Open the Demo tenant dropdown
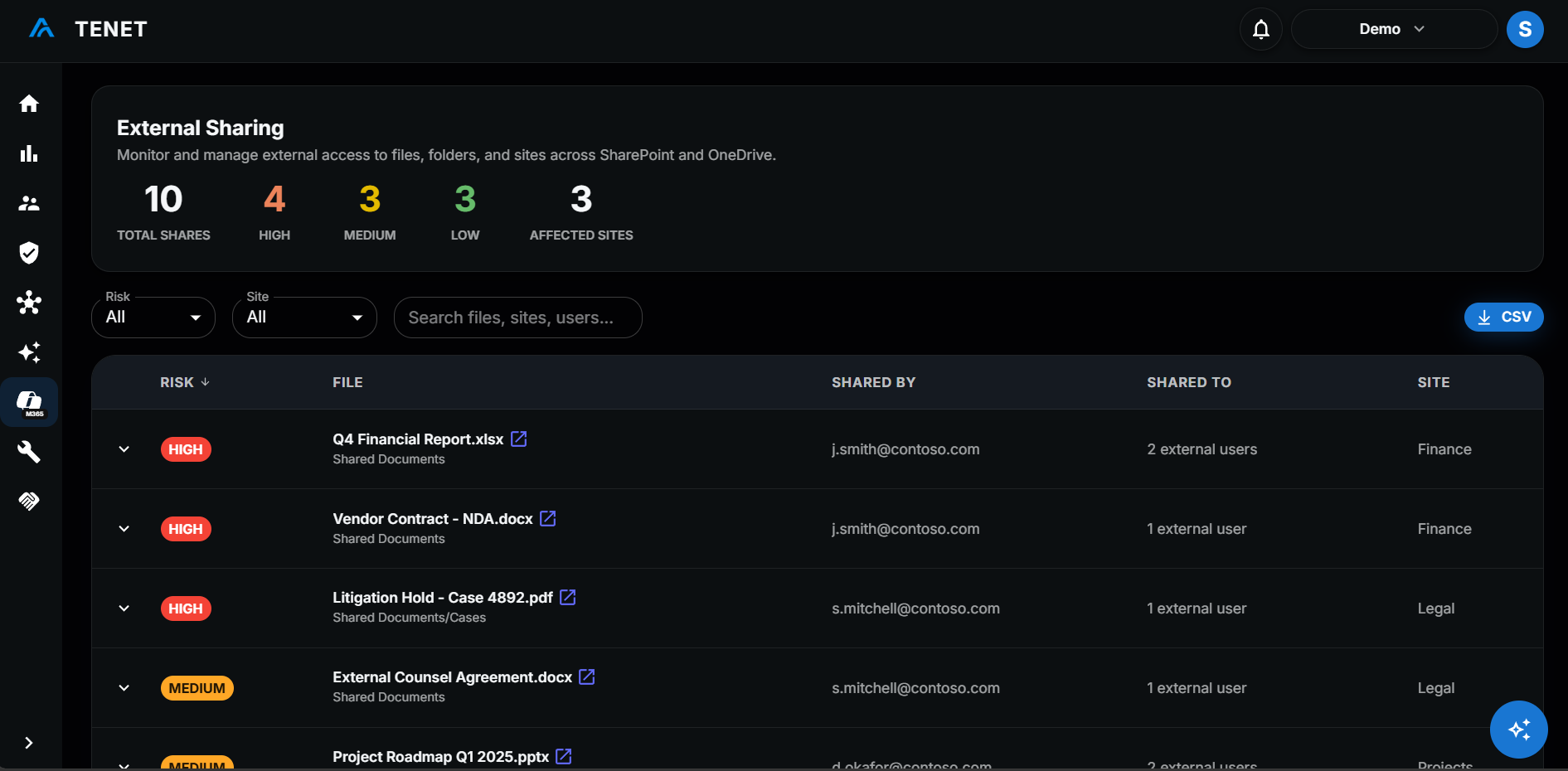1568x771 pixels. coord(1394,30)
